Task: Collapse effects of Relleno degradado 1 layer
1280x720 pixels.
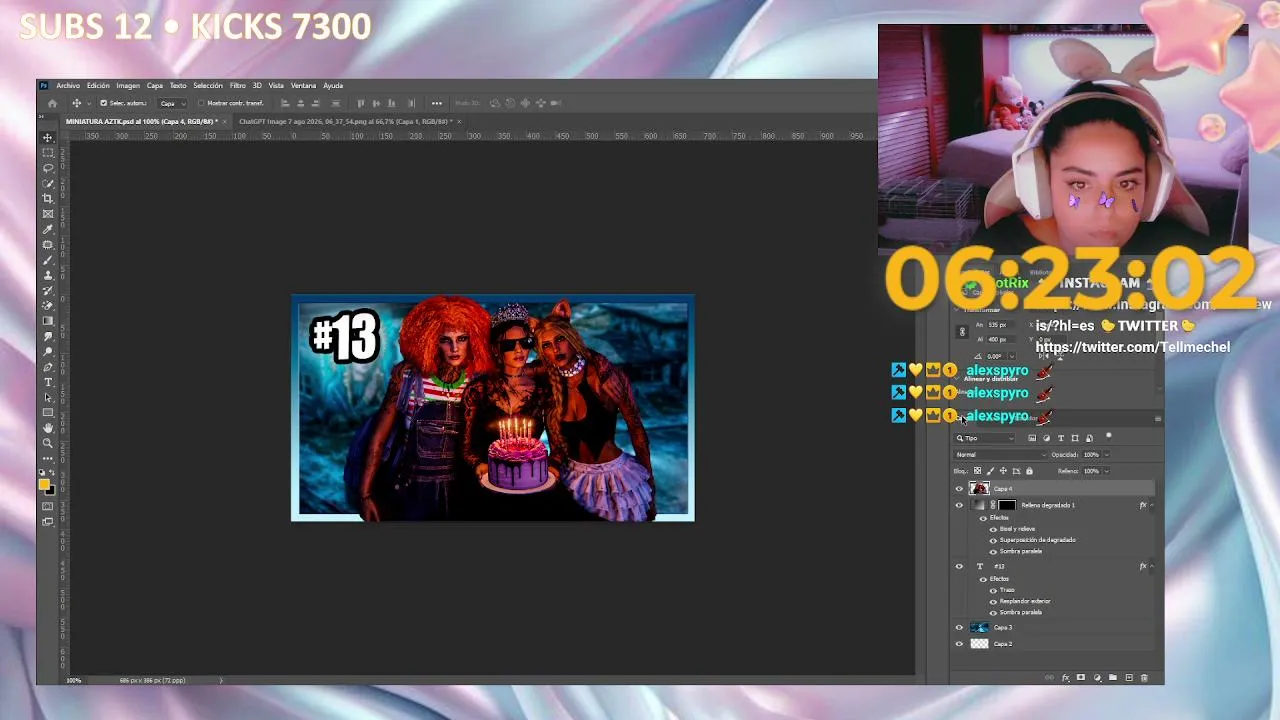Action: [1151, 505]
